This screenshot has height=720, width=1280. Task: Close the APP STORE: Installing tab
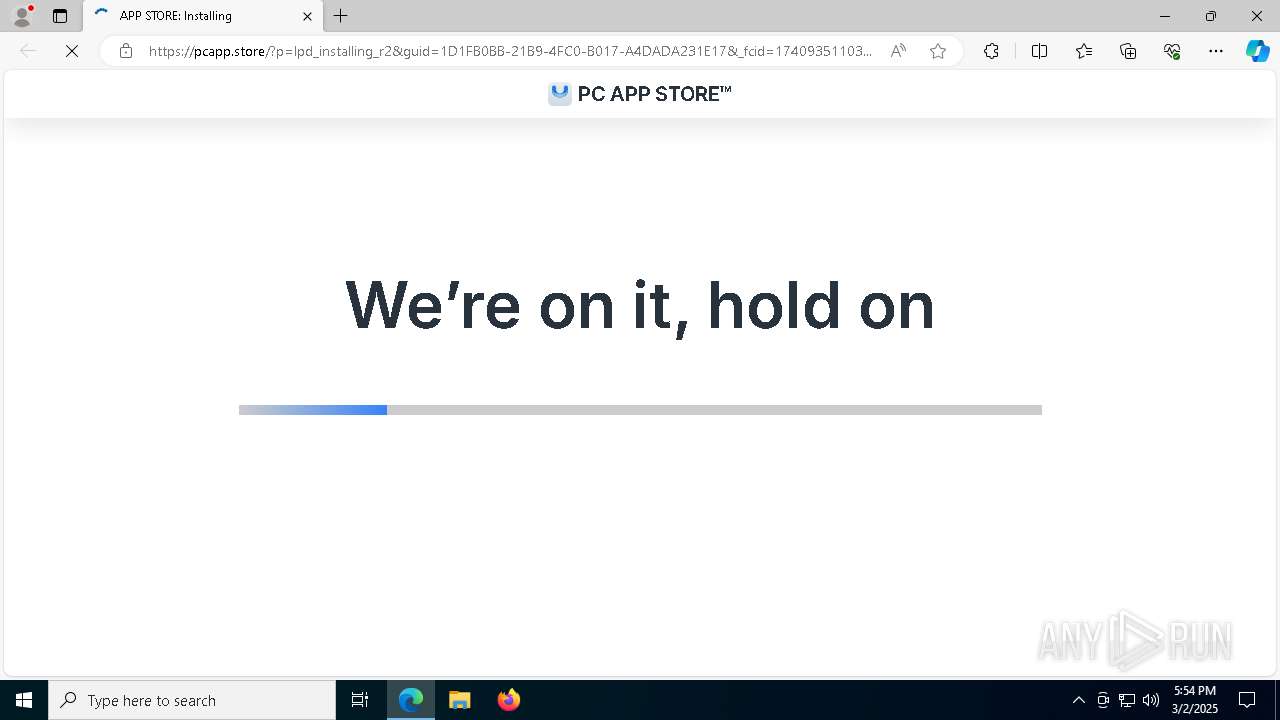307,16
